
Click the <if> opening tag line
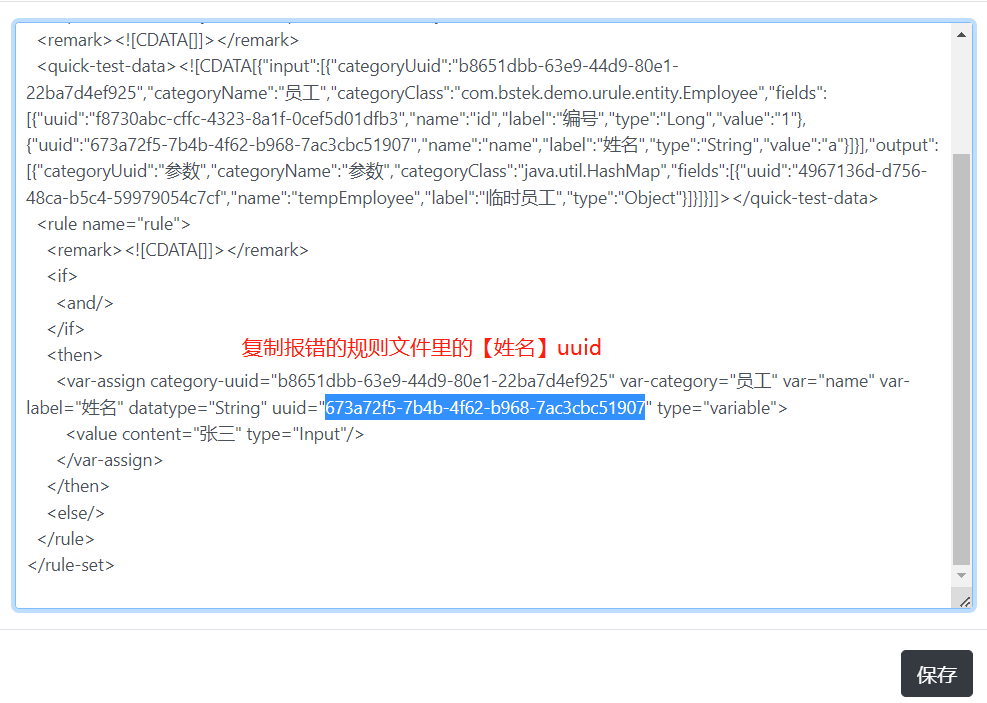[62, 276]
